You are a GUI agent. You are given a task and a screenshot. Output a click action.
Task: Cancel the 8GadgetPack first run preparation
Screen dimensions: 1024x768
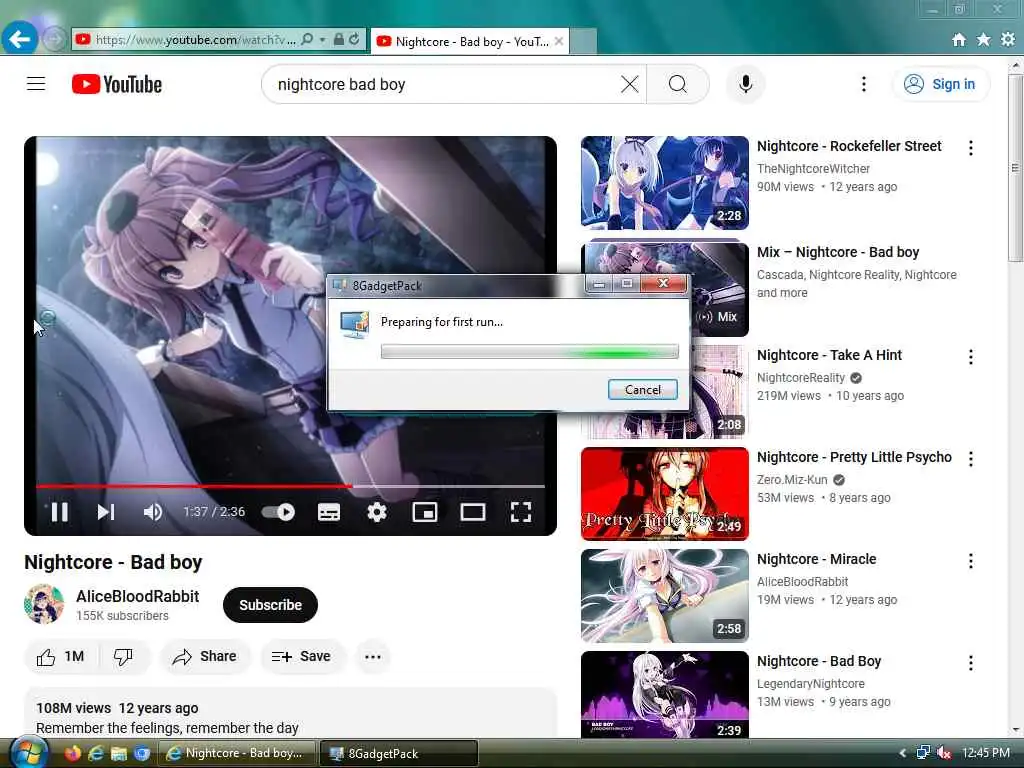click(x=643, y=390)
